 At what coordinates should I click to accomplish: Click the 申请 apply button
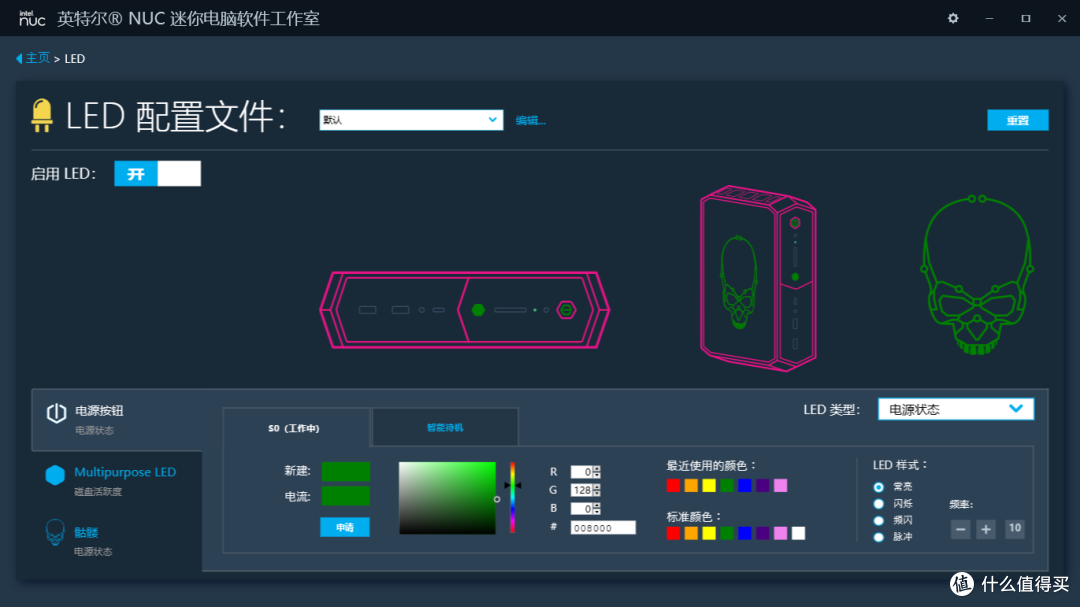344,527
